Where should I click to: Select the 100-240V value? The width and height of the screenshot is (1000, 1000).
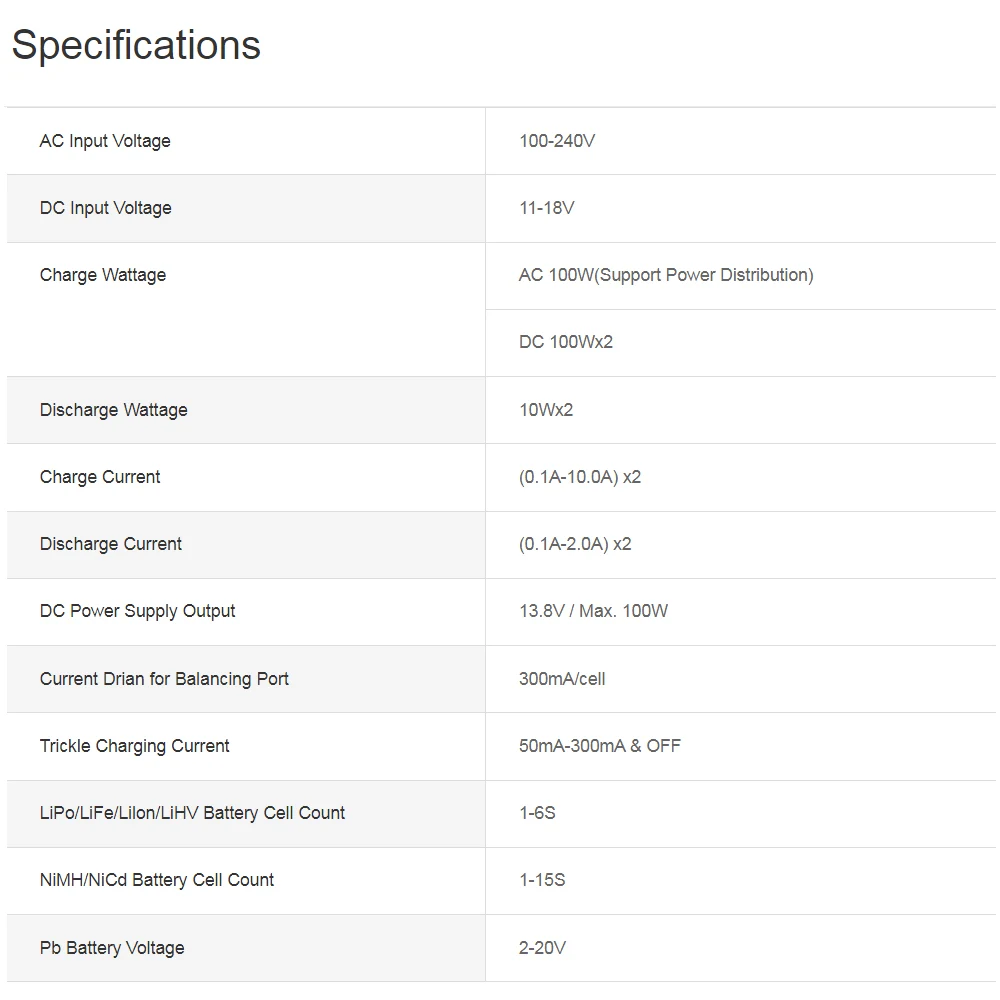click(557, 141)
